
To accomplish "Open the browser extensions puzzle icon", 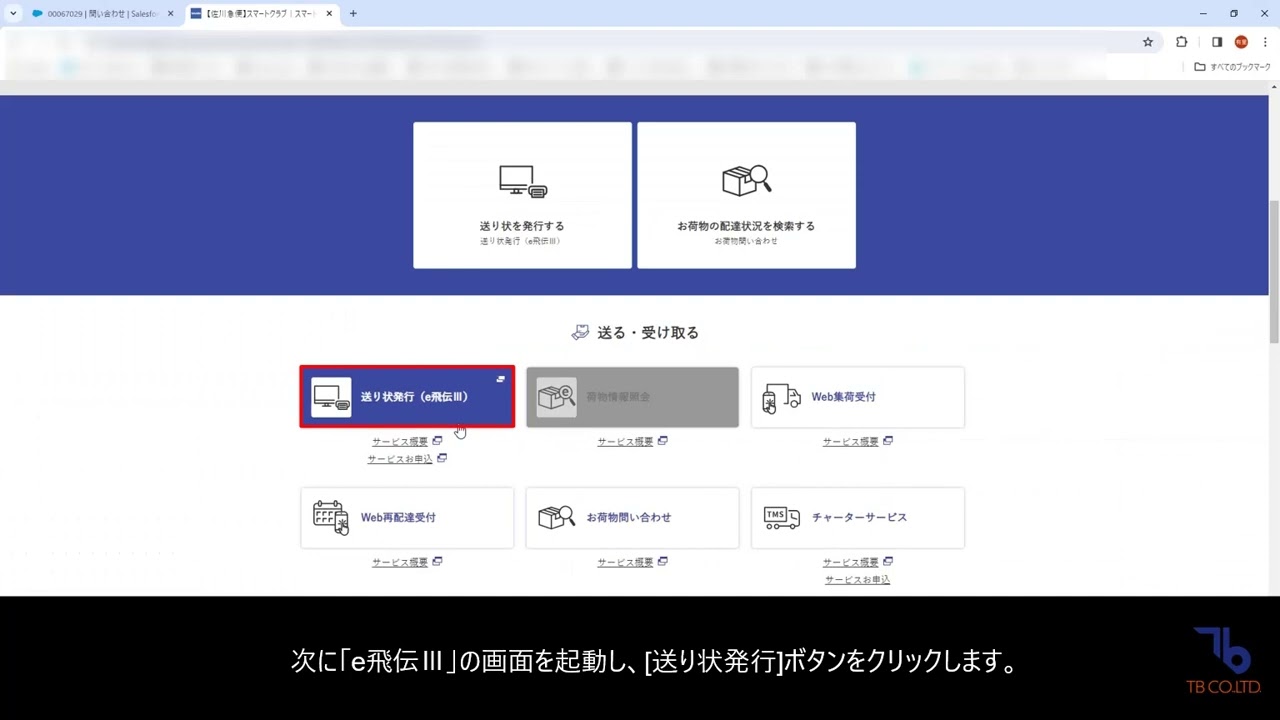I will click(x=1181, y=42).
